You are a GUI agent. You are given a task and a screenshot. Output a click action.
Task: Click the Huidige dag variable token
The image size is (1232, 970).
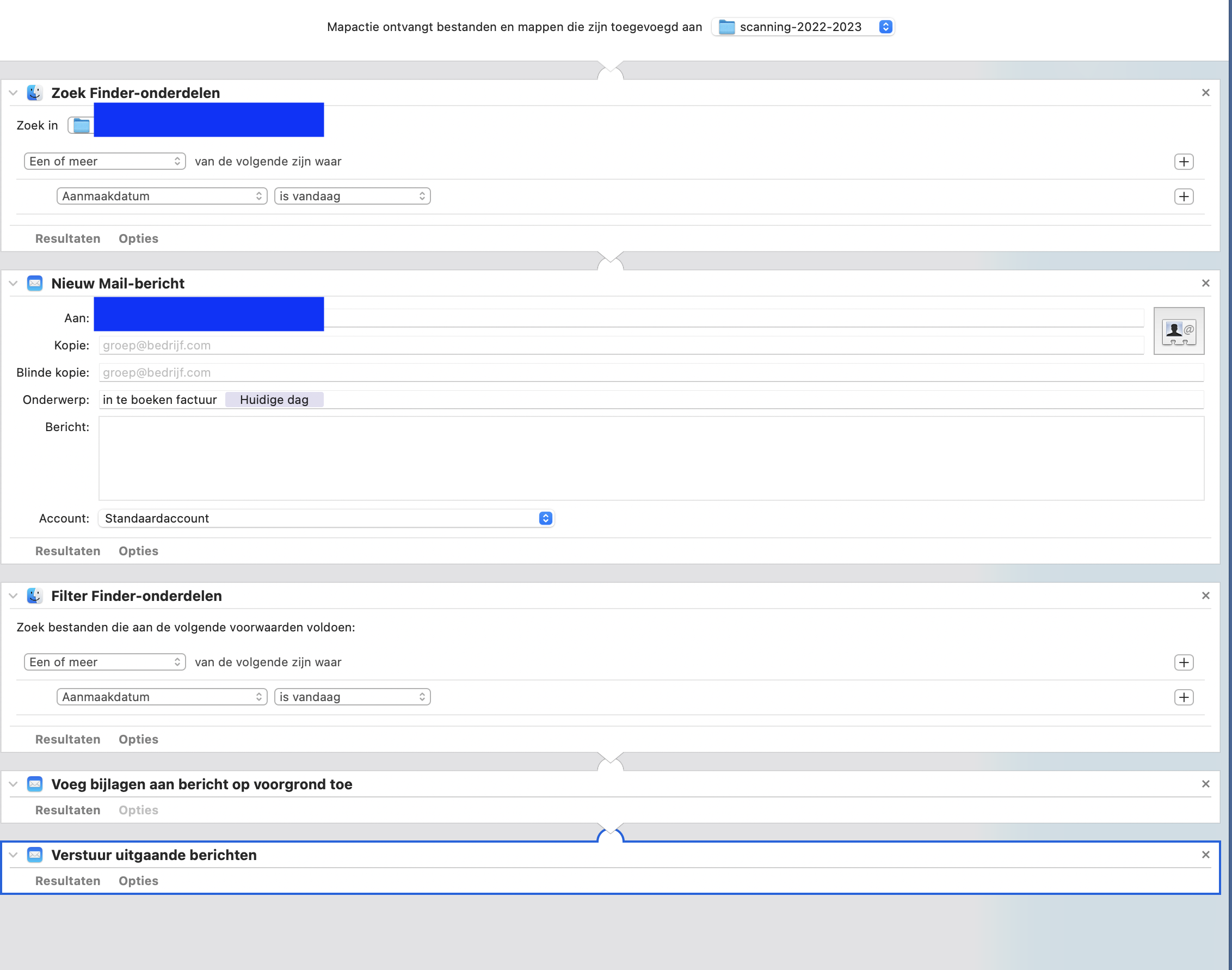(274, 400)
